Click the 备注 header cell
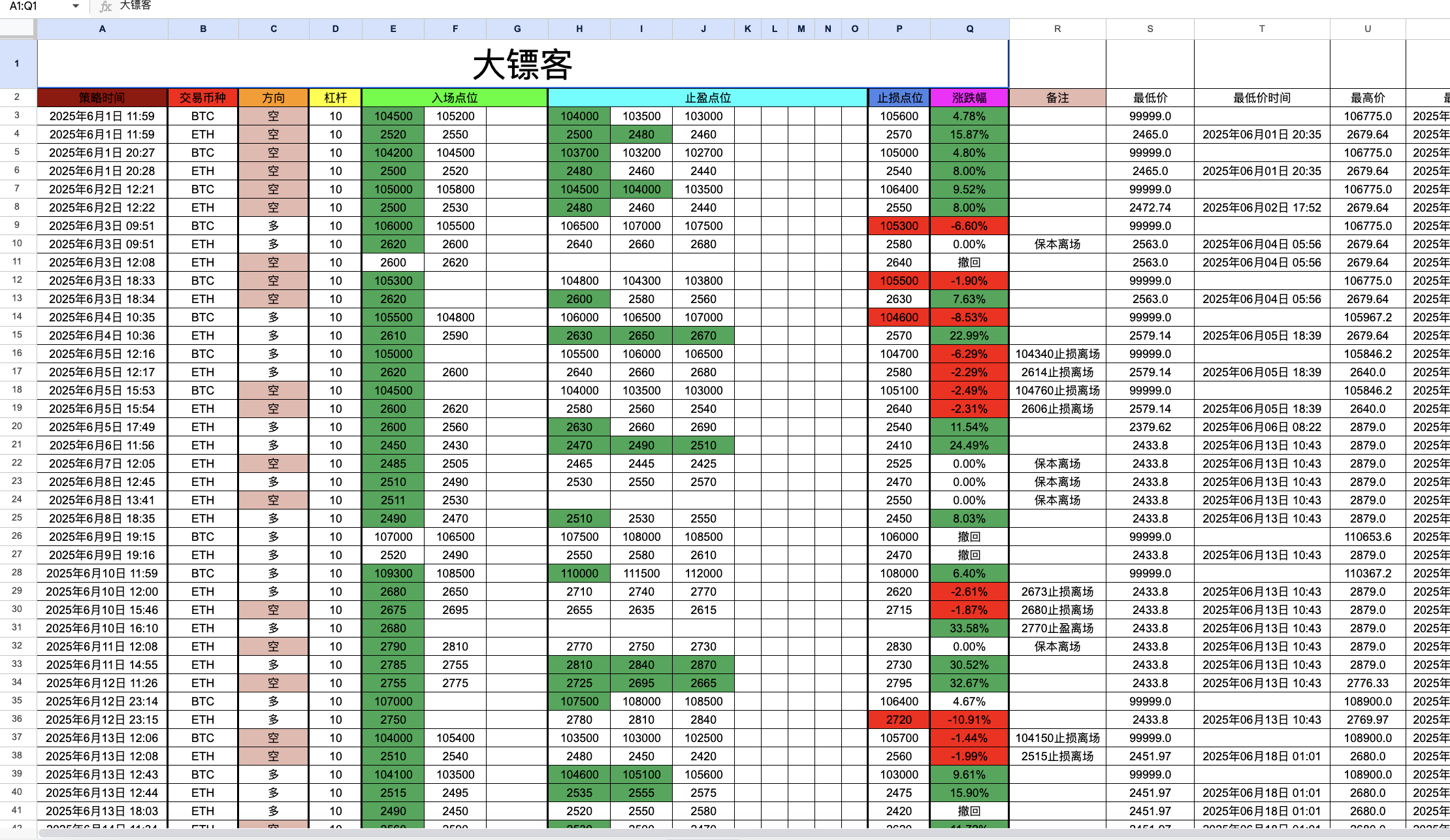This screenshot has width=1450, height=840. click(x=1057, y=98)
